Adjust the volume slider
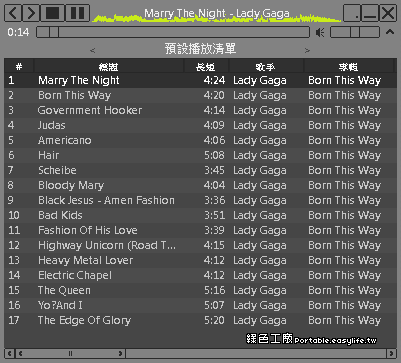The height and width of the screenshot is (363, 401). click(x=355, y=32)
